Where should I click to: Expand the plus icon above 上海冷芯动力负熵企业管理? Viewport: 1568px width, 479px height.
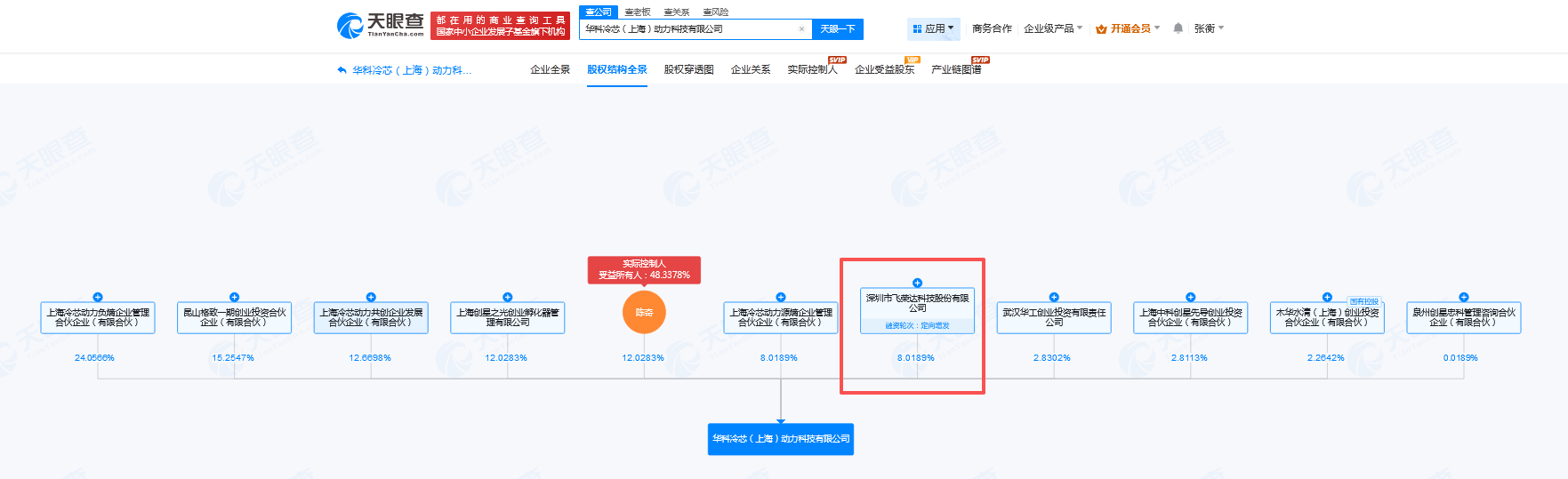point(98,297)
